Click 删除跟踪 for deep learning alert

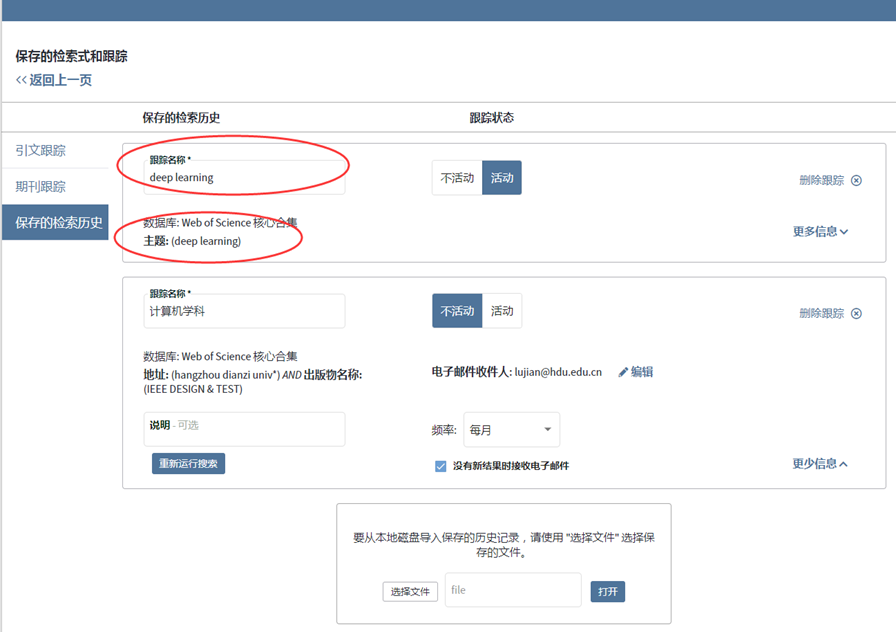coord(822,181)
